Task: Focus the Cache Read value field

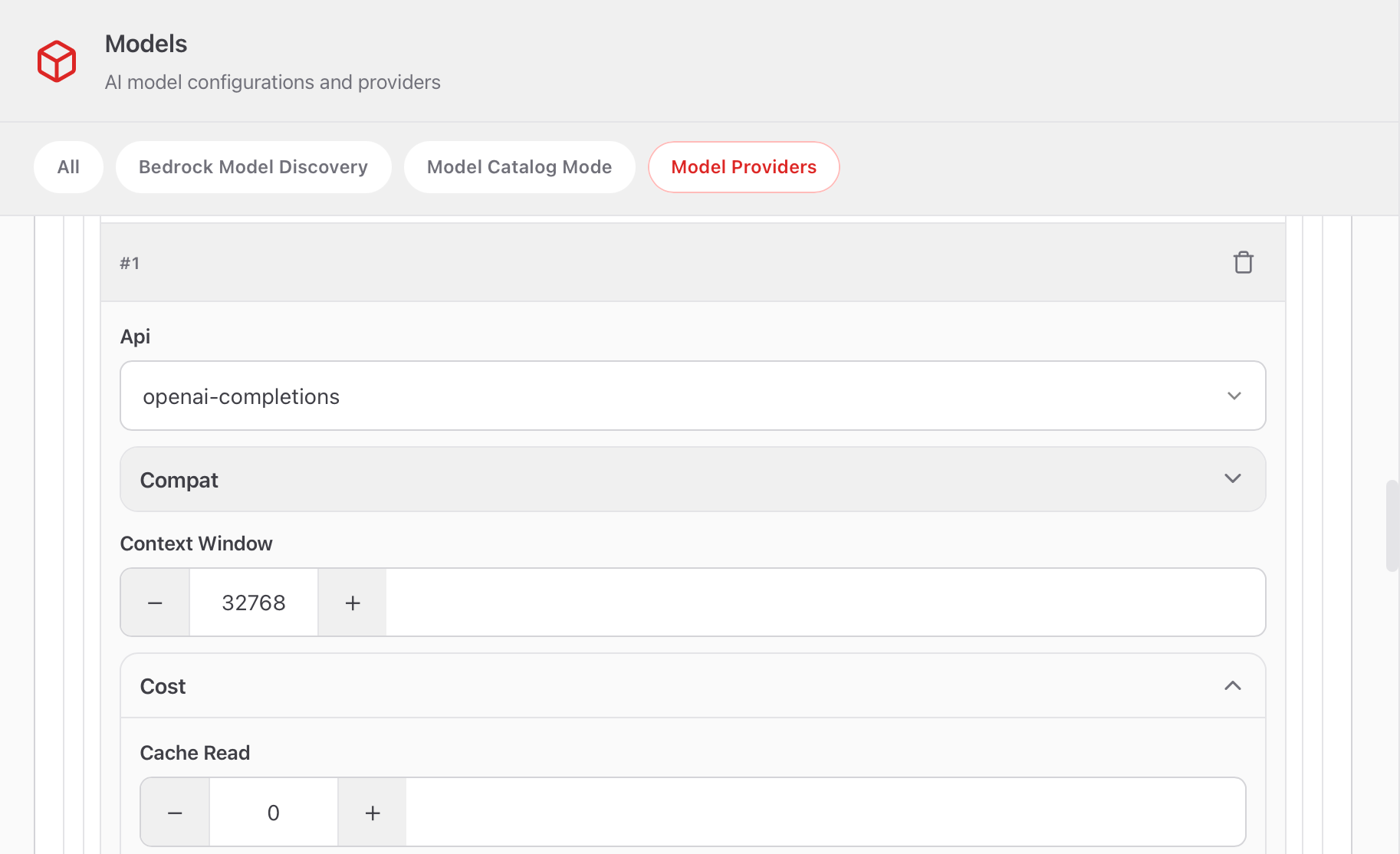Action: point(274,813)
